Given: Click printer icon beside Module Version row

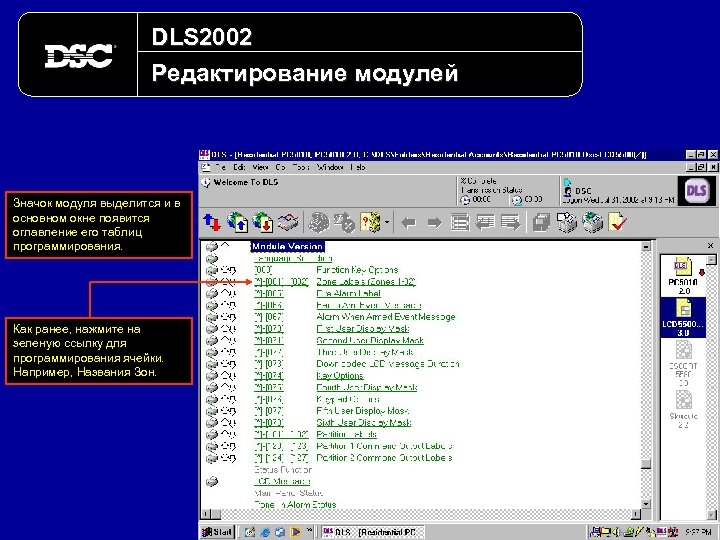Looking at the screenshot, I should (x=212, y=247).
